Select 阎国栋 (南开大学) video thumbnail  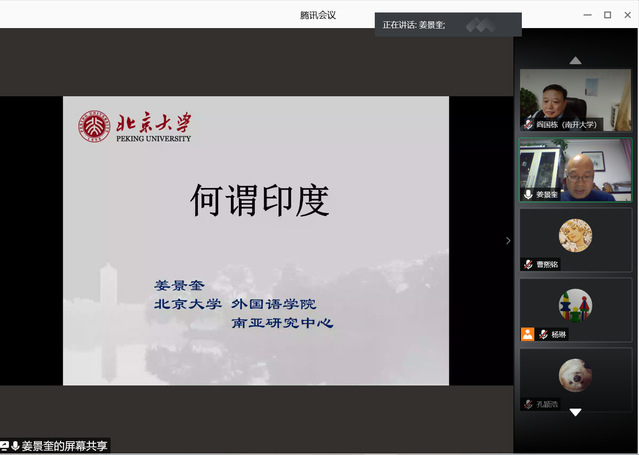575,100
